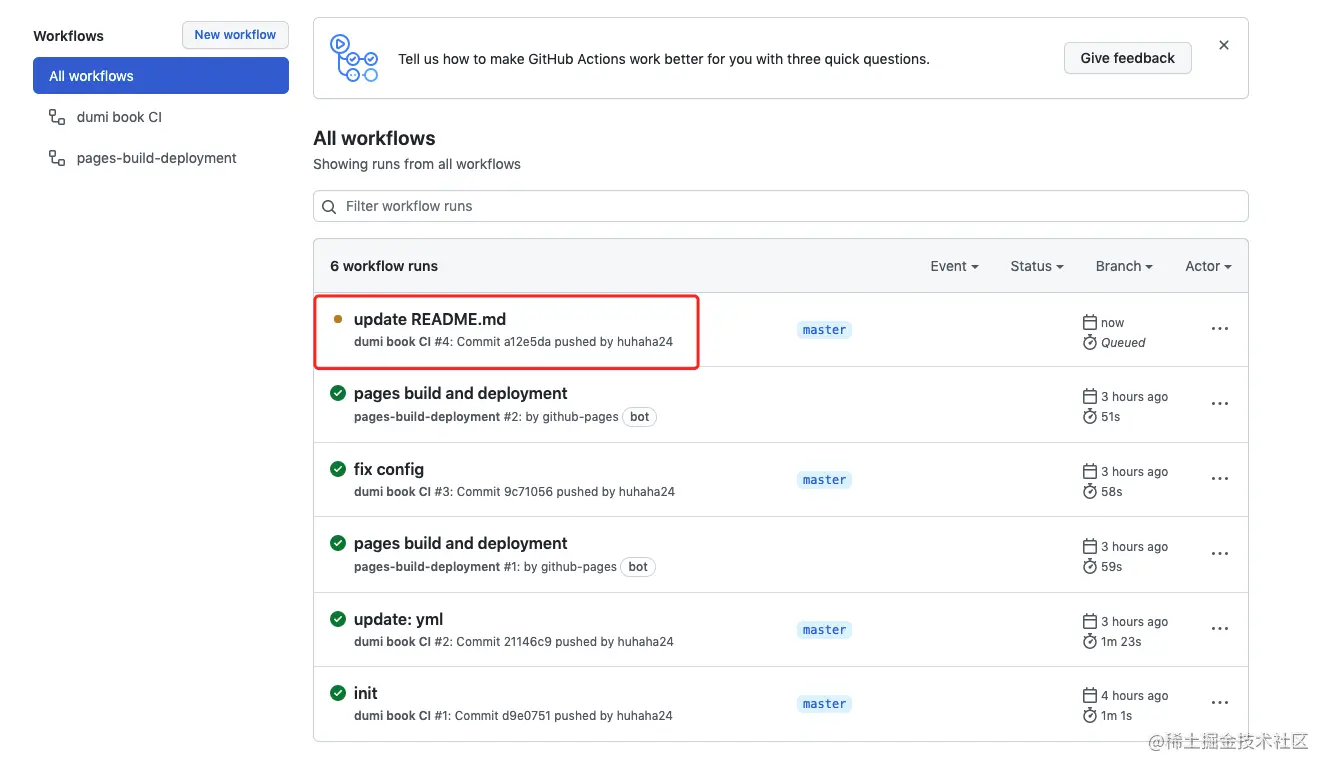Screen dimensions: 1330x773
Task: Expand the Status filter dropdown
Action: pos(1036,266)
